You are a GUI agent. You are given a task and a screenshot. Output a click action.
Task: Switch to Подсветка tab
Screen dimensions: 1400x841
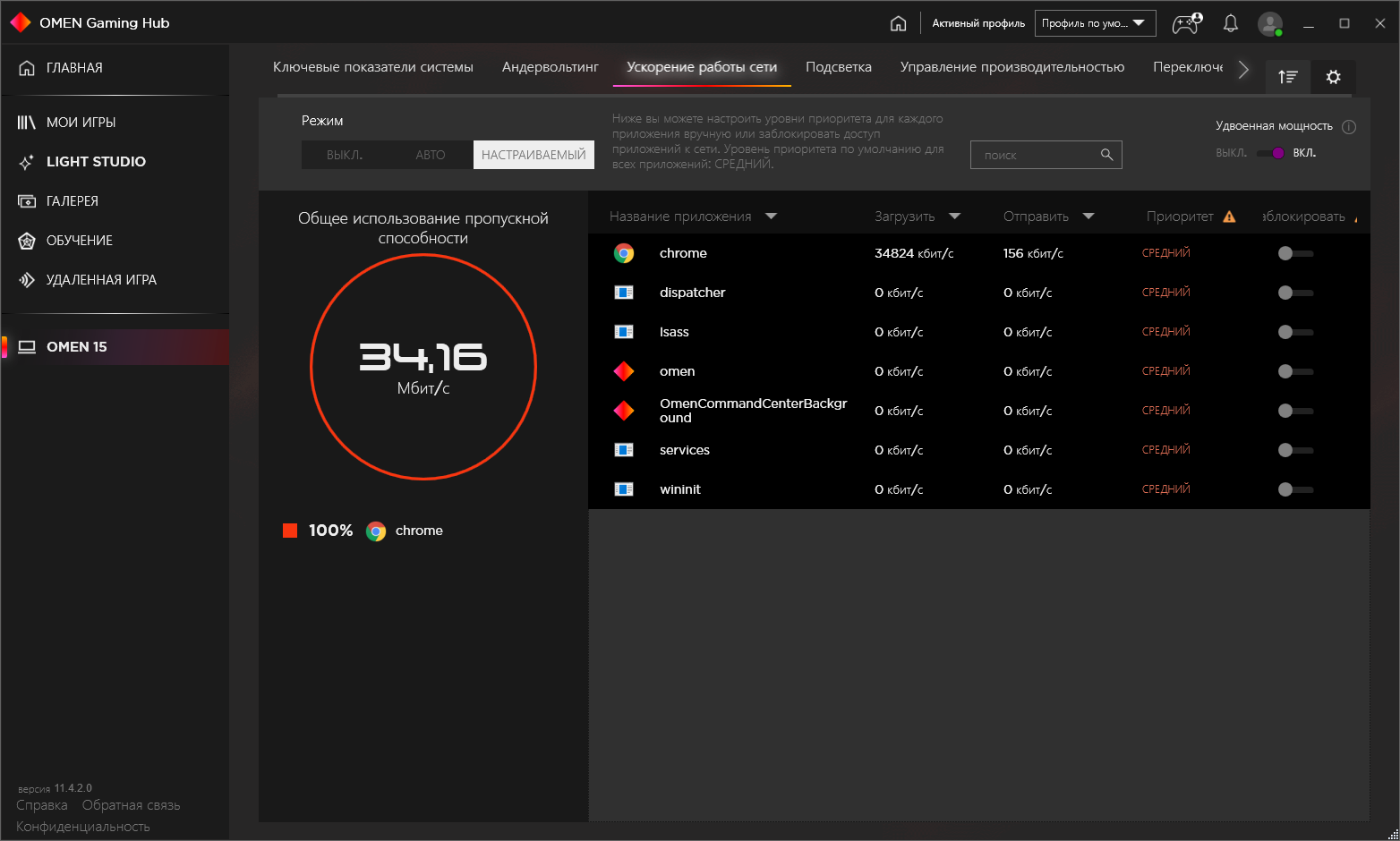[839, 67]
